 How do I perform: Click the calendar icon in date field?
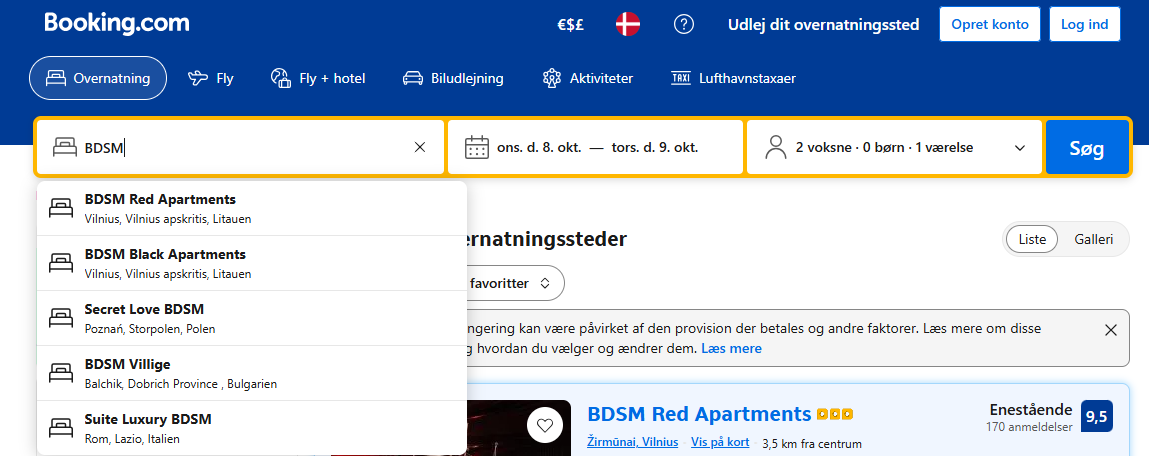[x=476, y=148]
